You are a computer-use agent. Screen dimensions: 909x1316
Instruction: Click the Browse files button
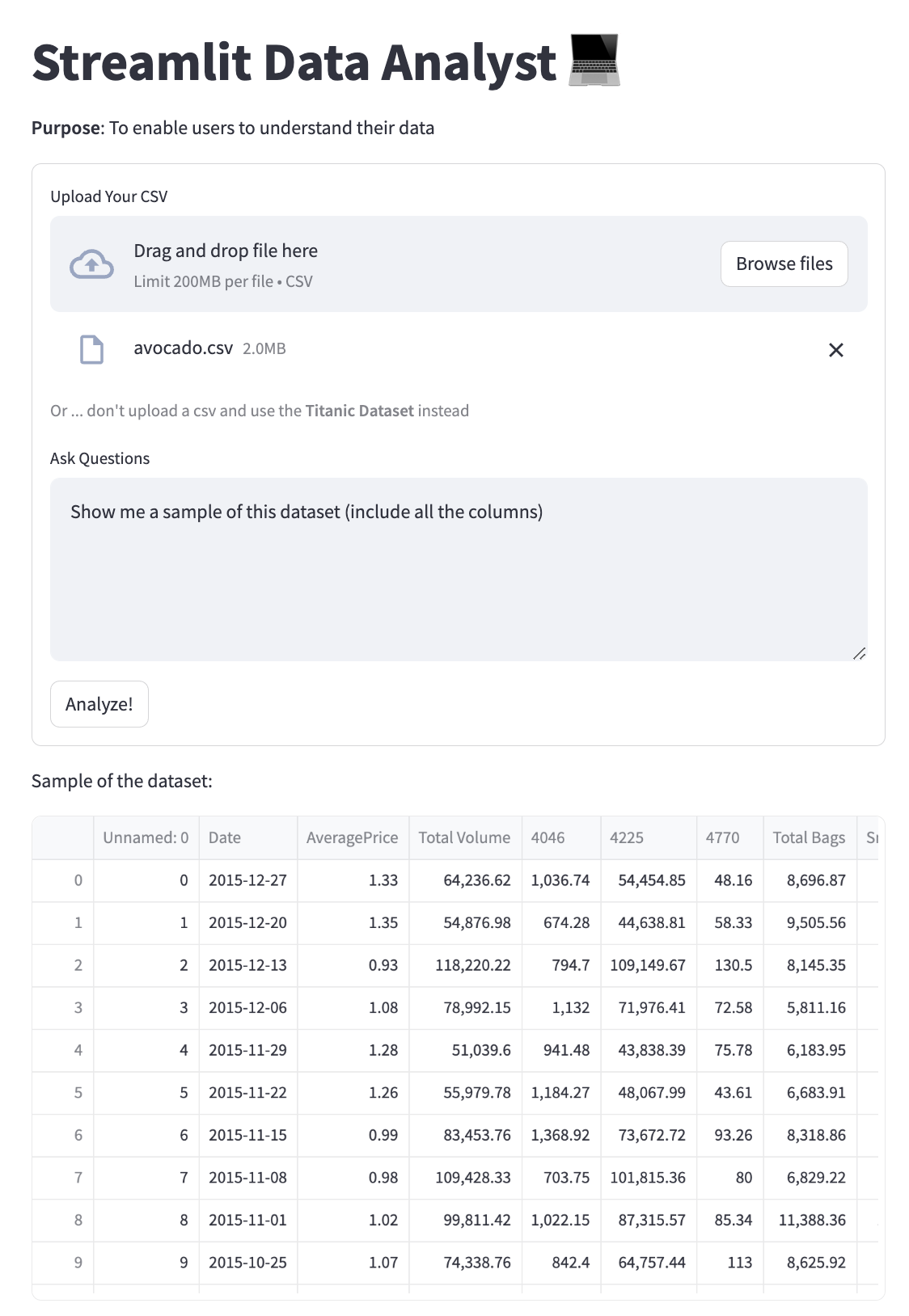(784, 264)
